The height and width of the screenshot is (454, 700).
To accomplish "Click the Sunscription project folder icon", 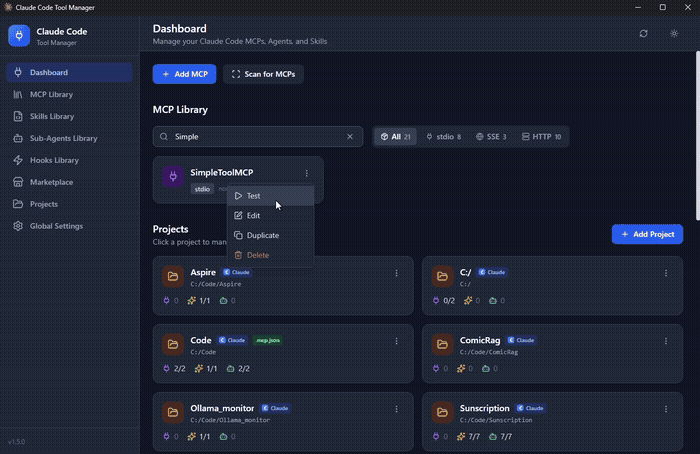I will coord(442,412).
